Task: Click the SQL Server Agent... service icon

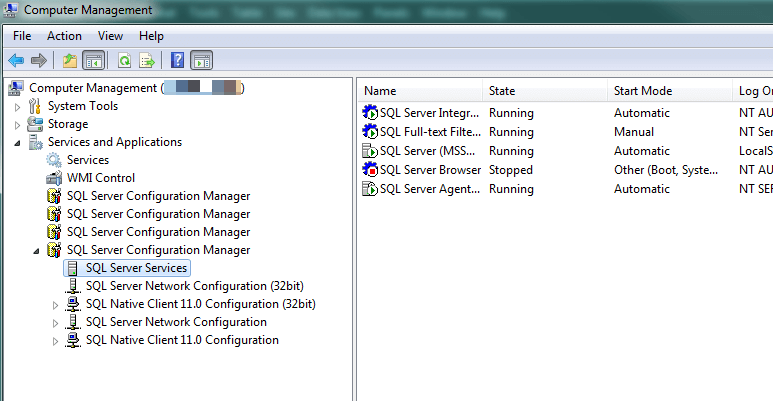Action: pyautogui.click(x=370, y=188)
